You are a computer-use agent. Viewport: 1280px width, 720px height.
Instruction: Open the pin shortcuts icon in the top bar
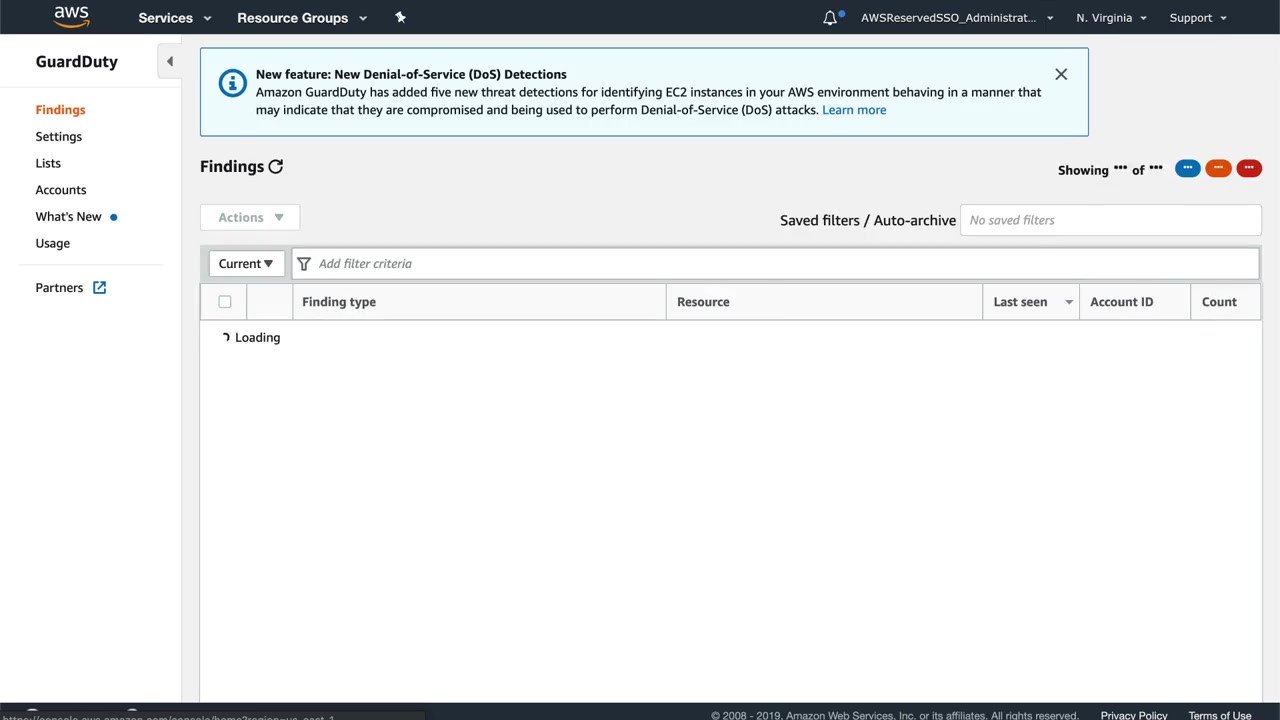click(400, 17)
